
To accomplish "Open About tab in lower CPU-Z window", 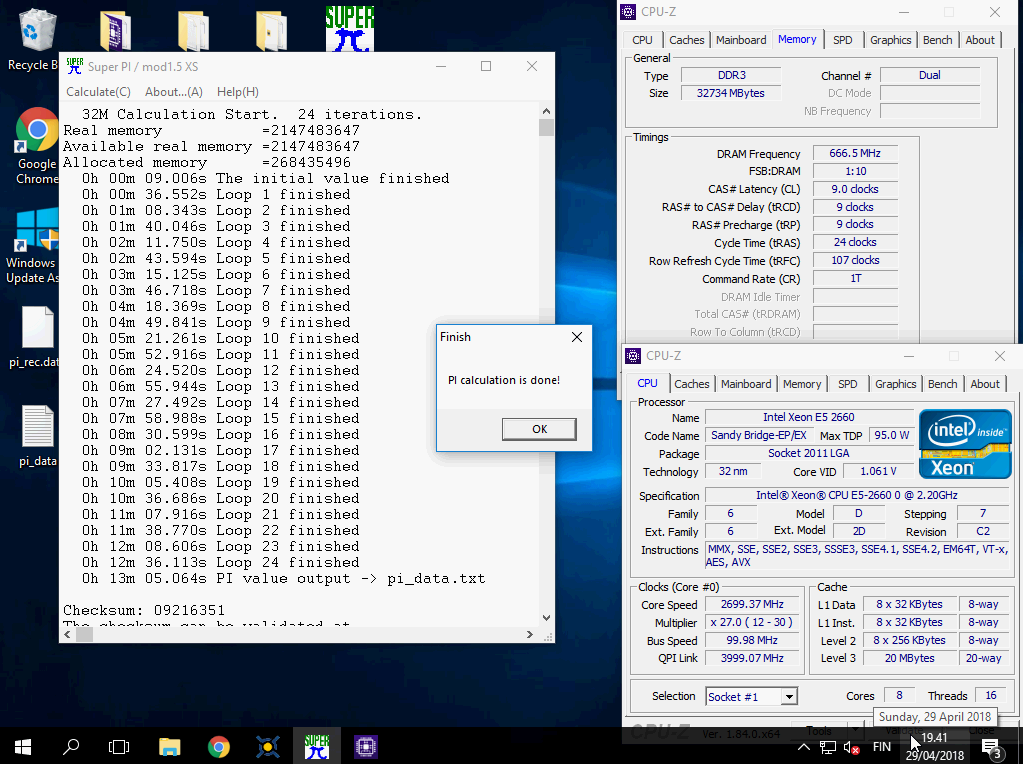I will [985, 384].
